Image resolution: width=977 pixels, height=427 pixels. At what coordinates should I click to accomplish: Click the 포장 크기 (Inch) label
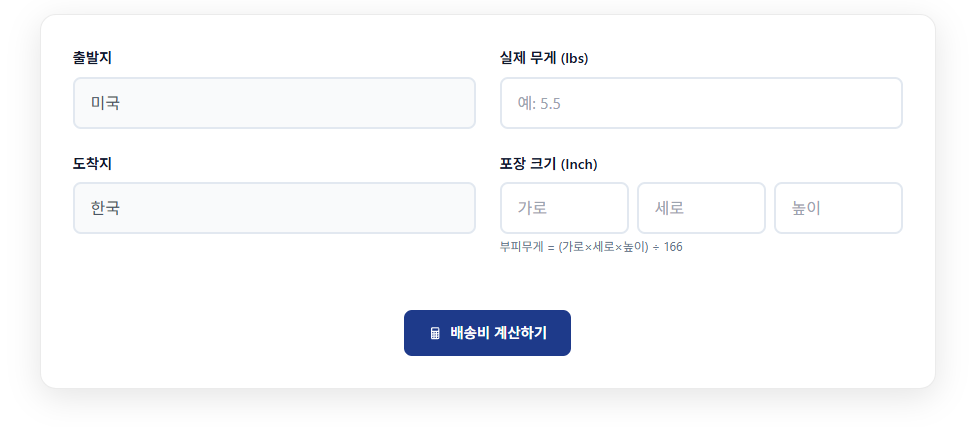click(x=548, y=163)
